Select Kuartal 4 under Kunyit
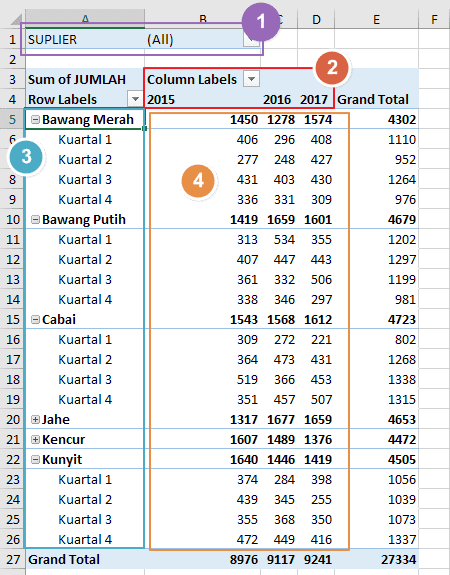The width and height of the screenshot is (450, 575). pos(85,539)
